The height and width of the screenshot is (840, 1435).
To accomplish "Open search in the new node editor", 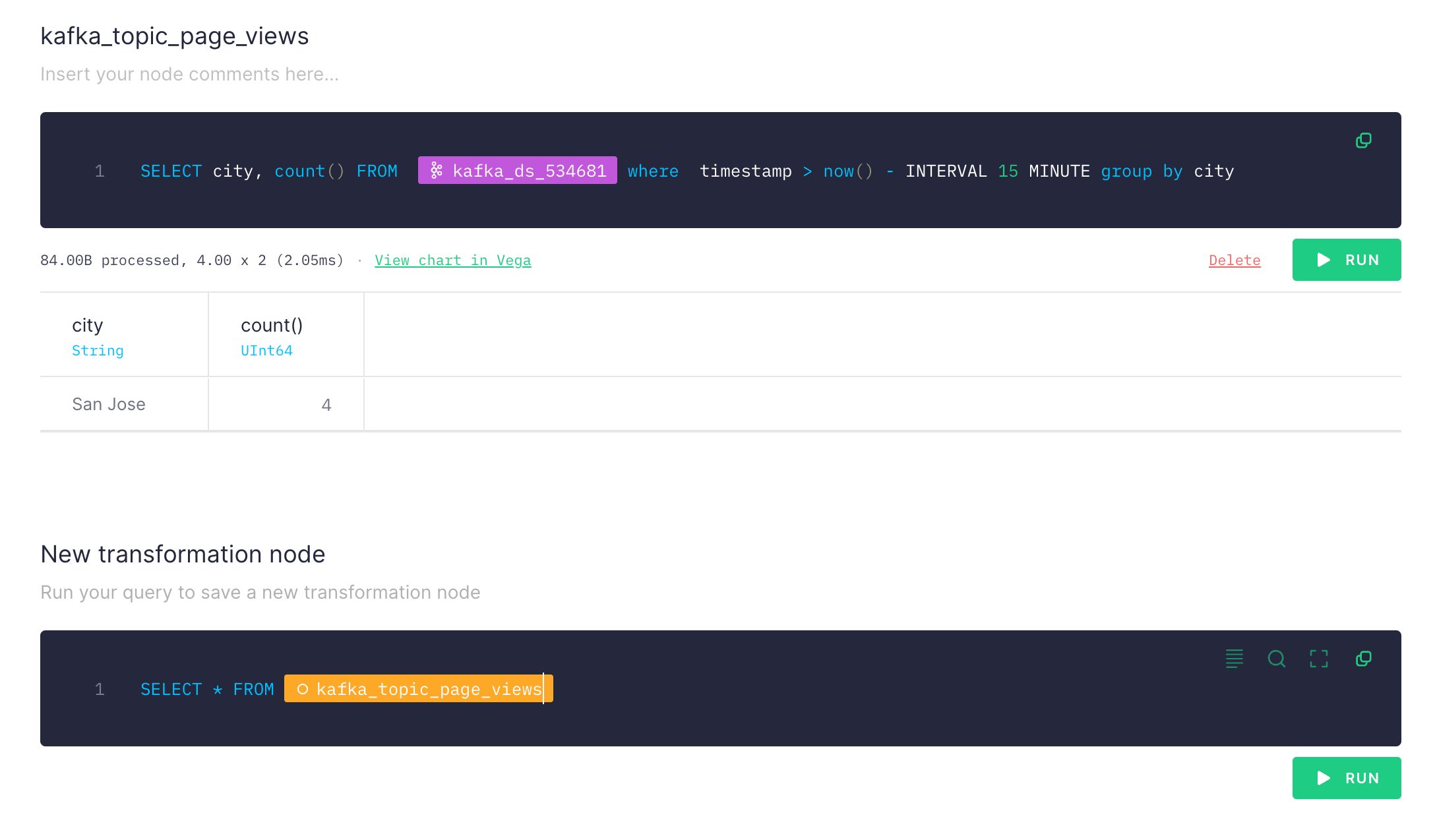I will (x=1276, y=658).
